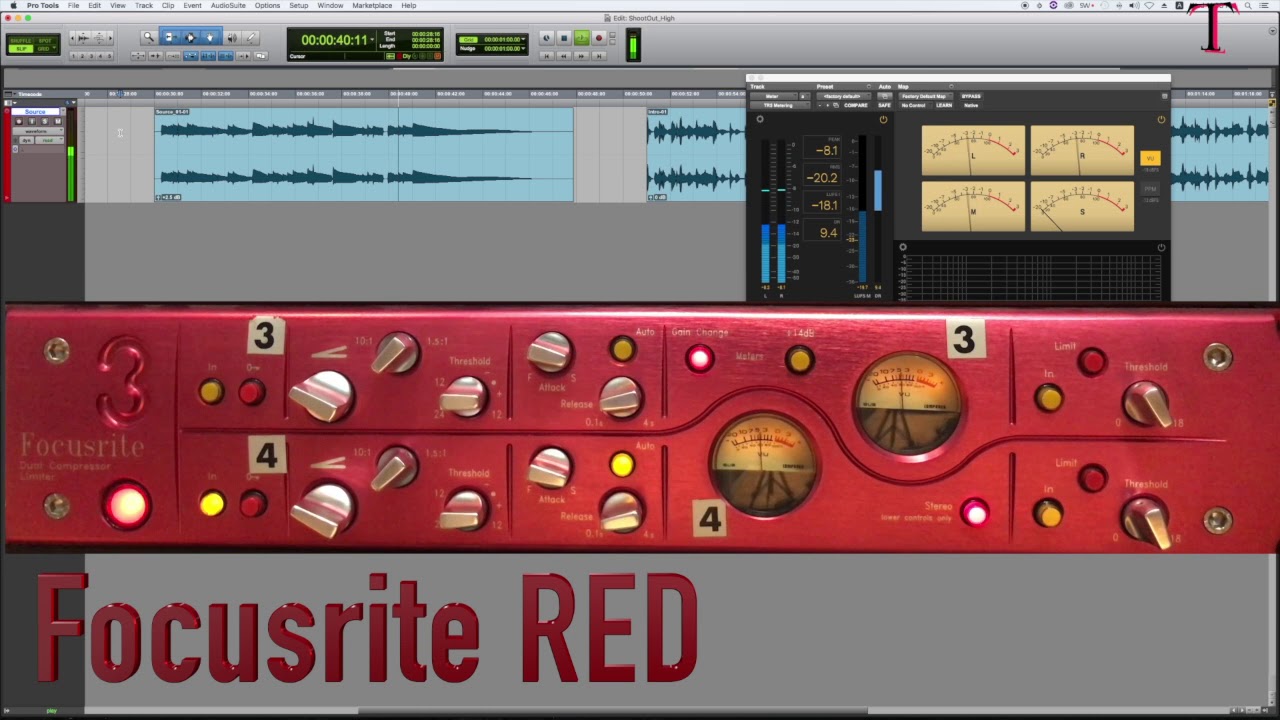Open factory default preset dropdown

(844, 96)
